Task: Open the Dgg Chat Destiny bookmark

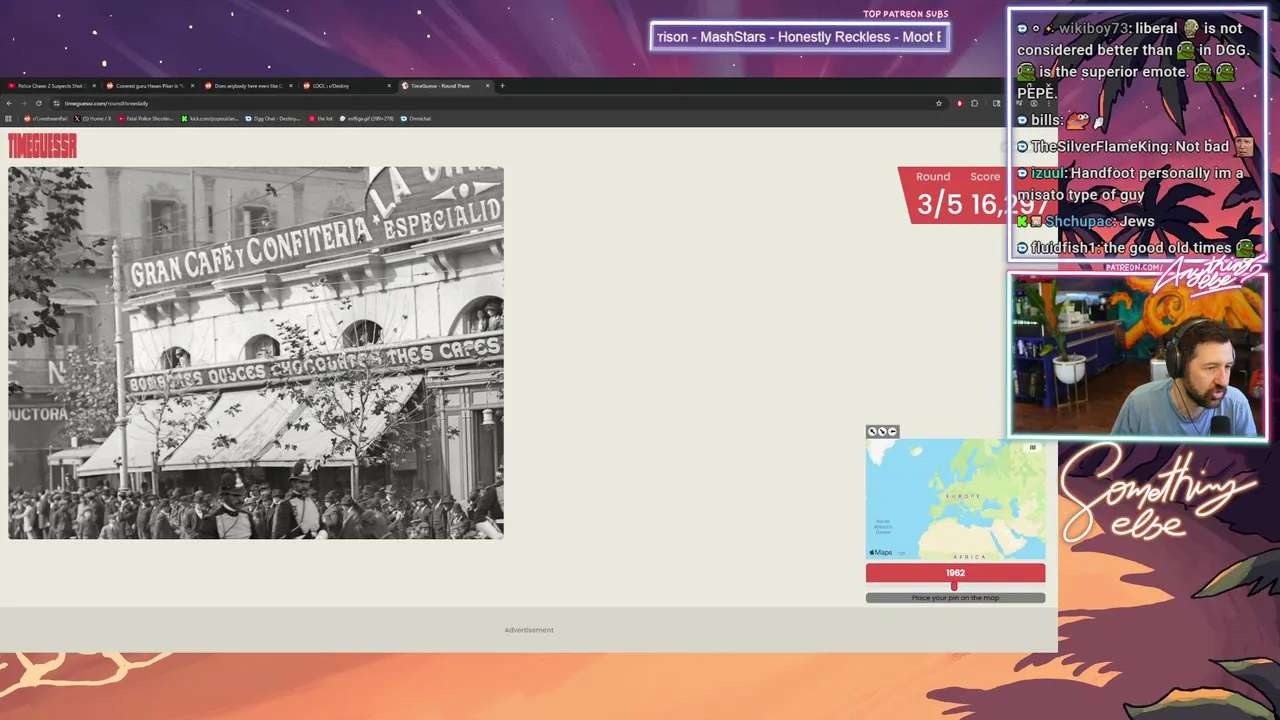Action: tap(273, 118)
